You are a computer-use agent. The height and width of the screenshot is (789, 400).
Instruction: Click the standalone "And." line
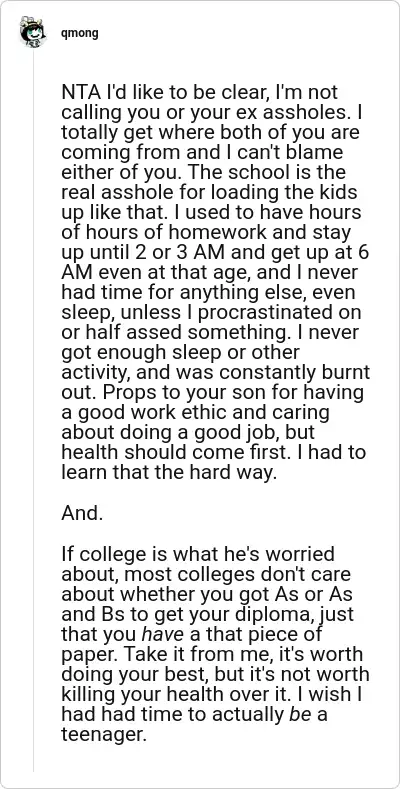pos(83,513)
